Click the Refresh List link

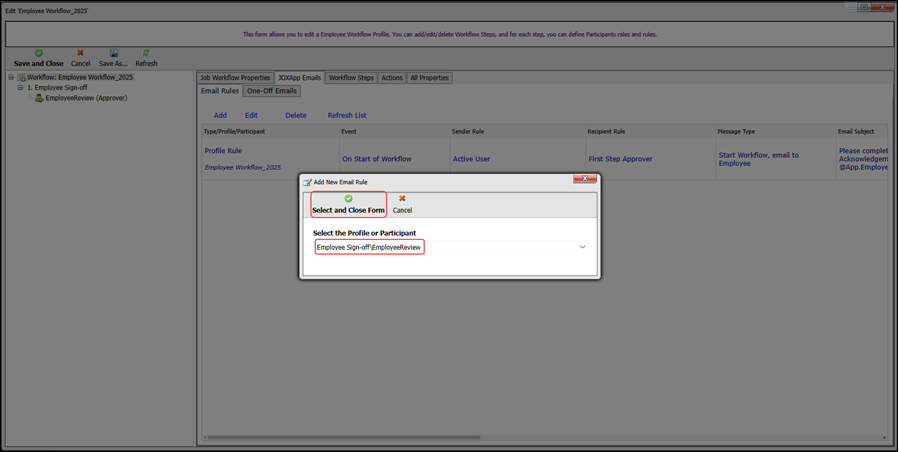coord(347,115)
